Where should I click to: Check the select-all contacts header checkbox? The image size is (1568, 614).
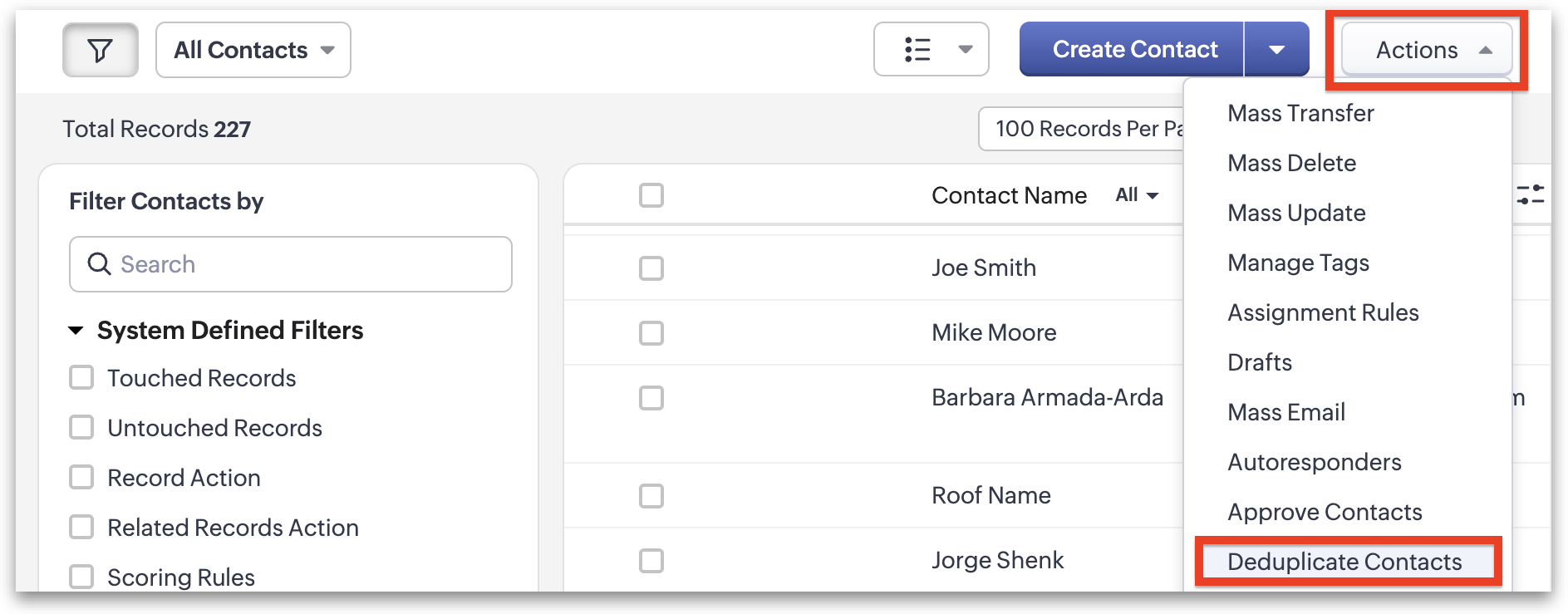pyautogui.click(x=651, y=195)
